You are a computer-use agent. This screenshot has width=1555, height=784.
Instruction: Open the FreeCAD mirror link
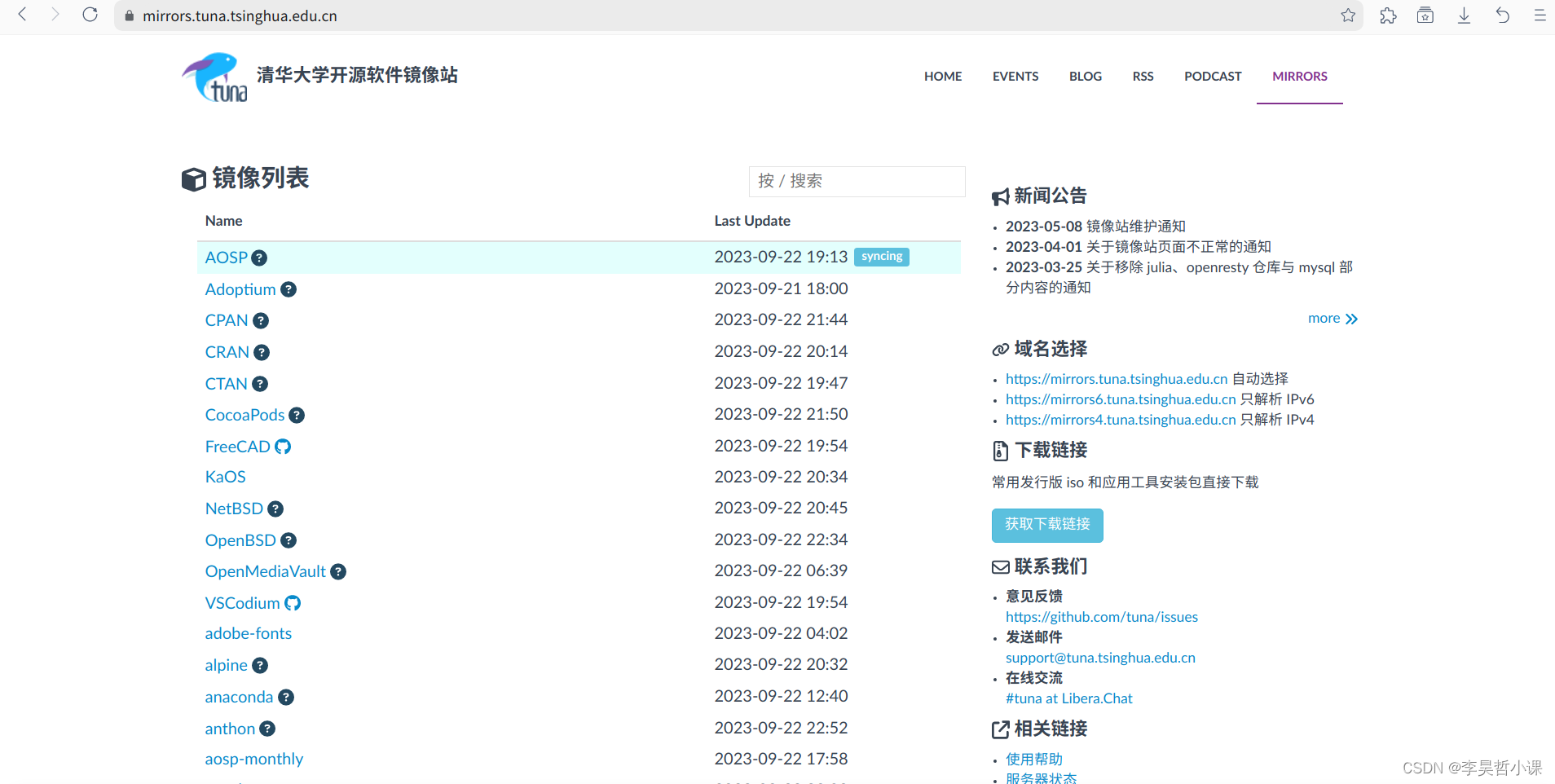[237, 447]
